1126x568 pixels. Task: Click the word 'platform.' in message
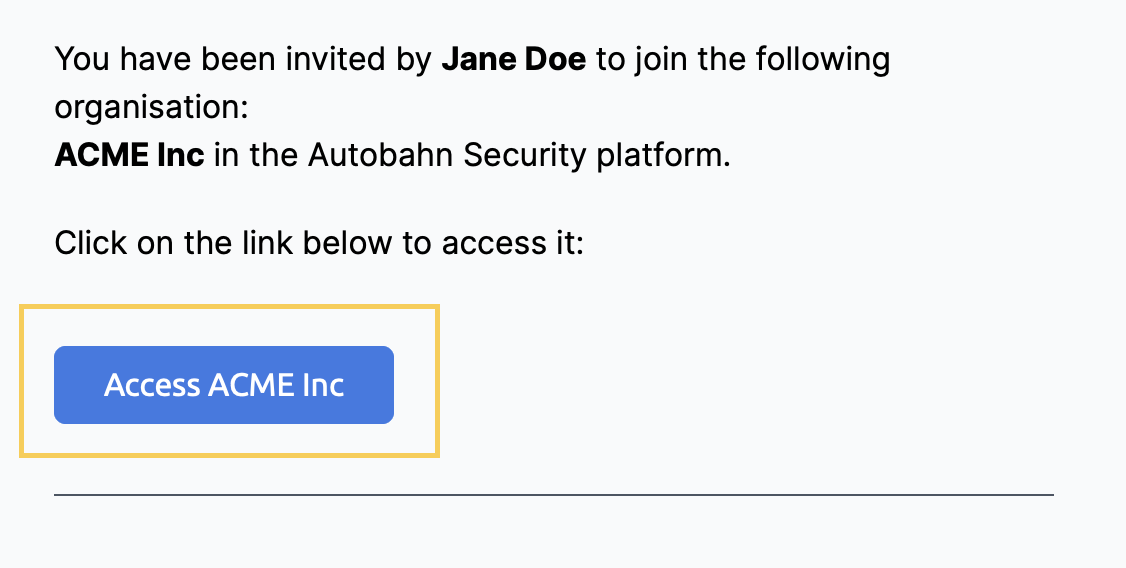point(664,155)
